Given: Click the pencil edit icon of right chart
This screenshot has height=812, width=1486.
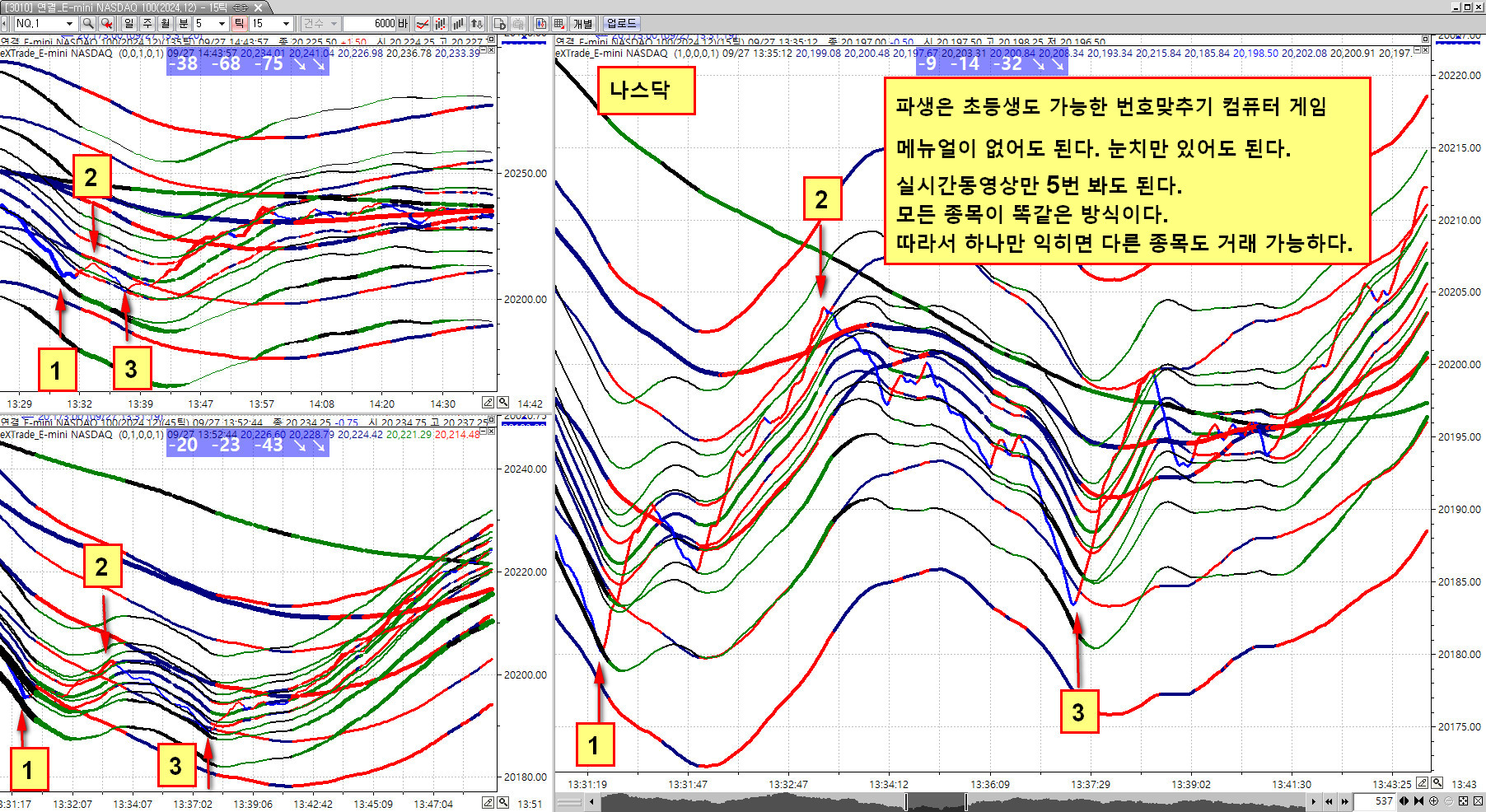Looking at the screenshot, I should [x=1423, y=782].
